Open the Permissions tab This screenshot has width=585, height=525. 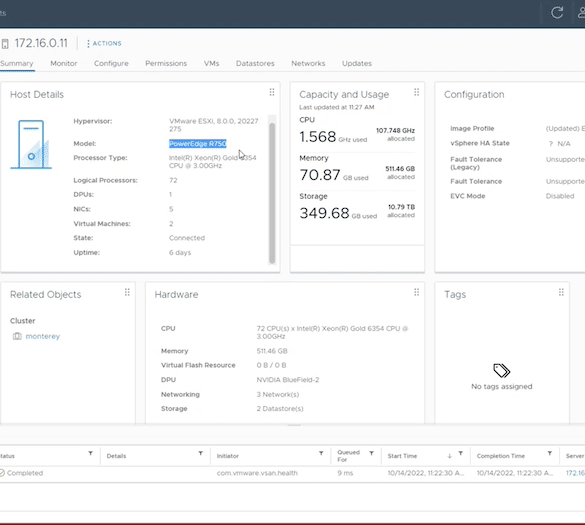166,63
